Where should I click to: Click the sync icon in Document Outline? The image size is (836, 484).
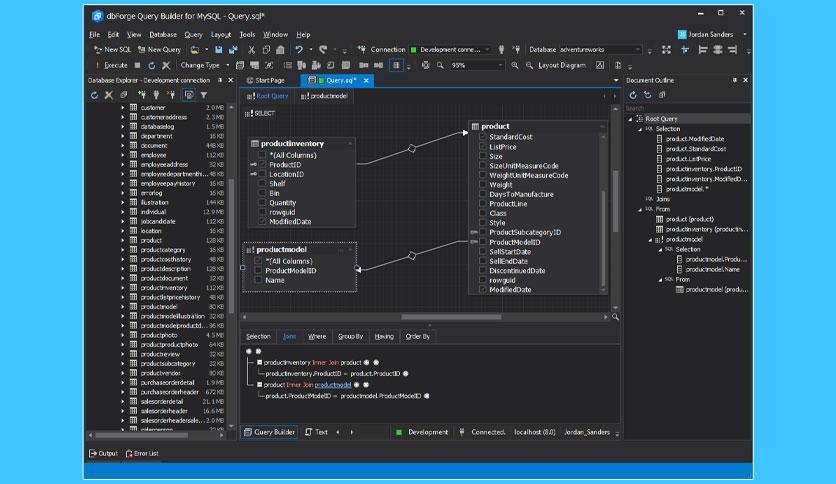coord(647,95)
